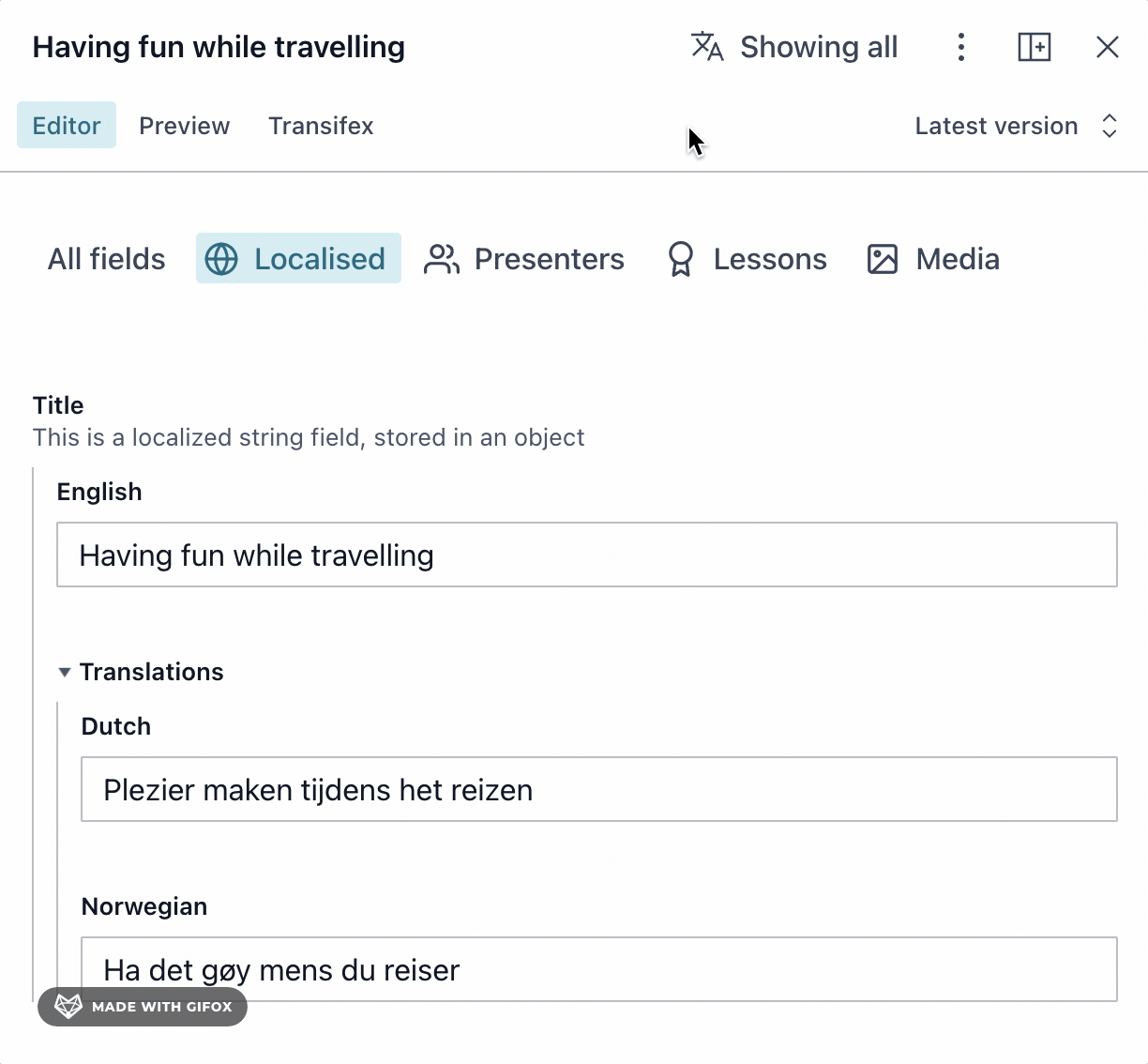This screenshot has width=1148, height=1064.
Task: Click the Media image icon
Action: 882,259
